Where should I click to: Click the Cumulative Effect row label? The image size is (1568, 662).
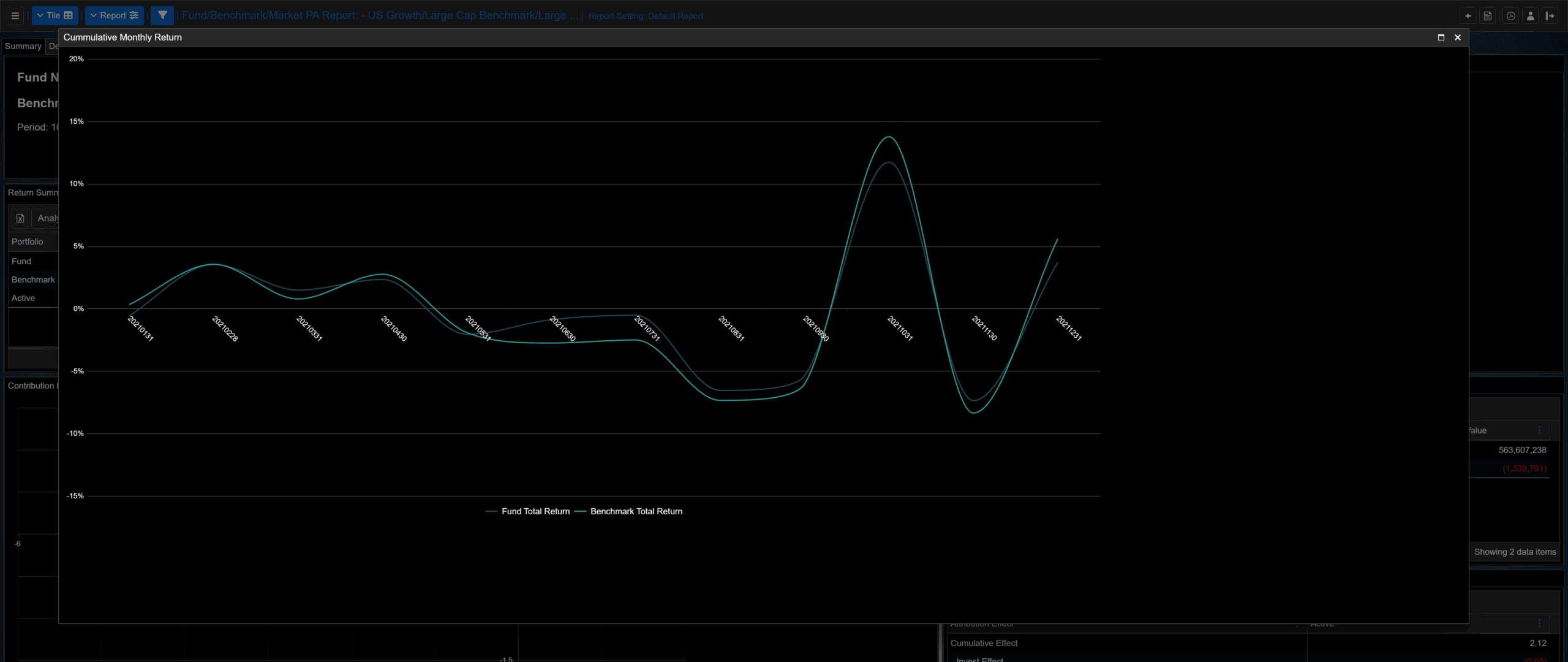984,643
